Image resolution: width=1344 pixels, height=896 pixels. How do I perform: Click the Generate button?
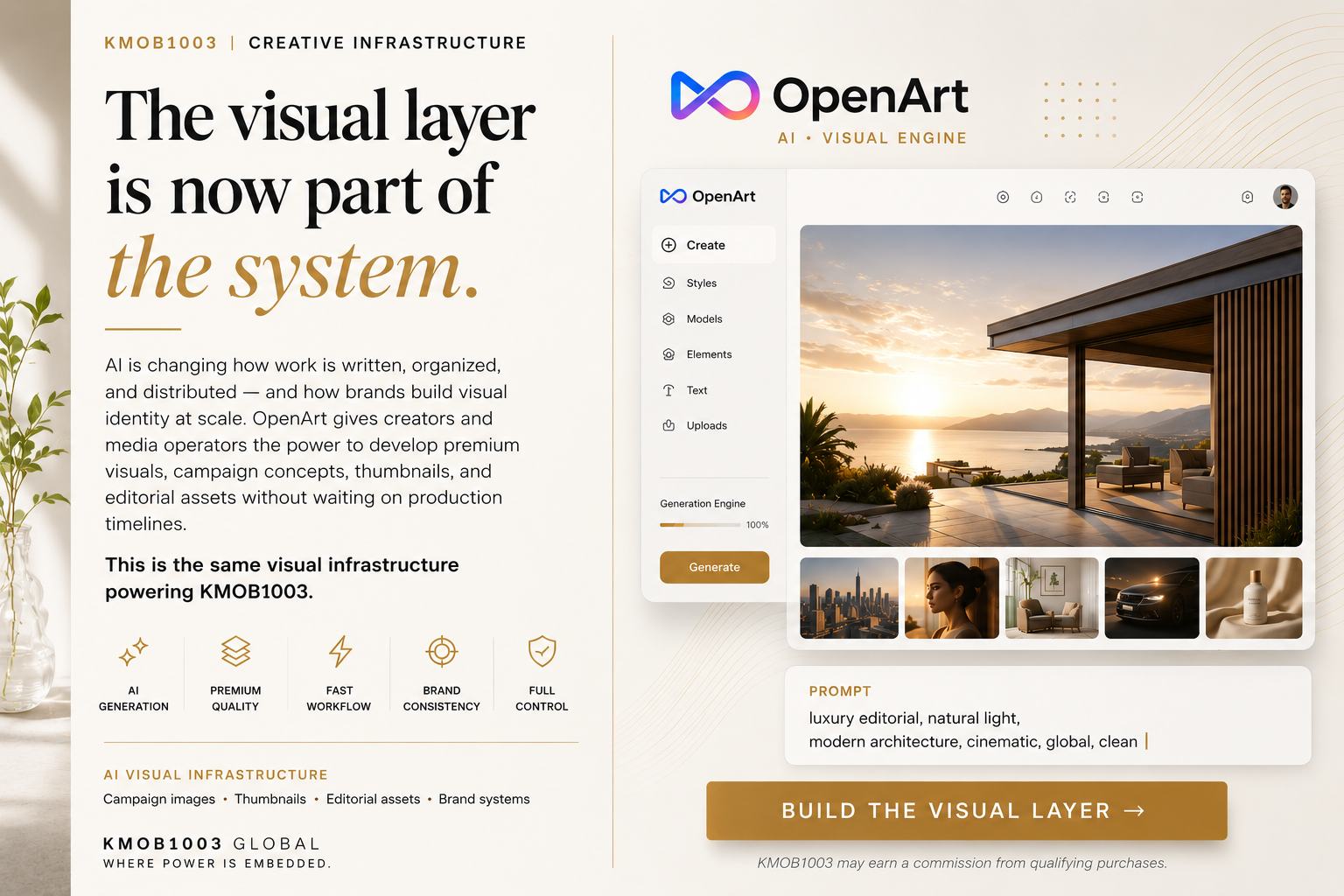tap(715, 567)
